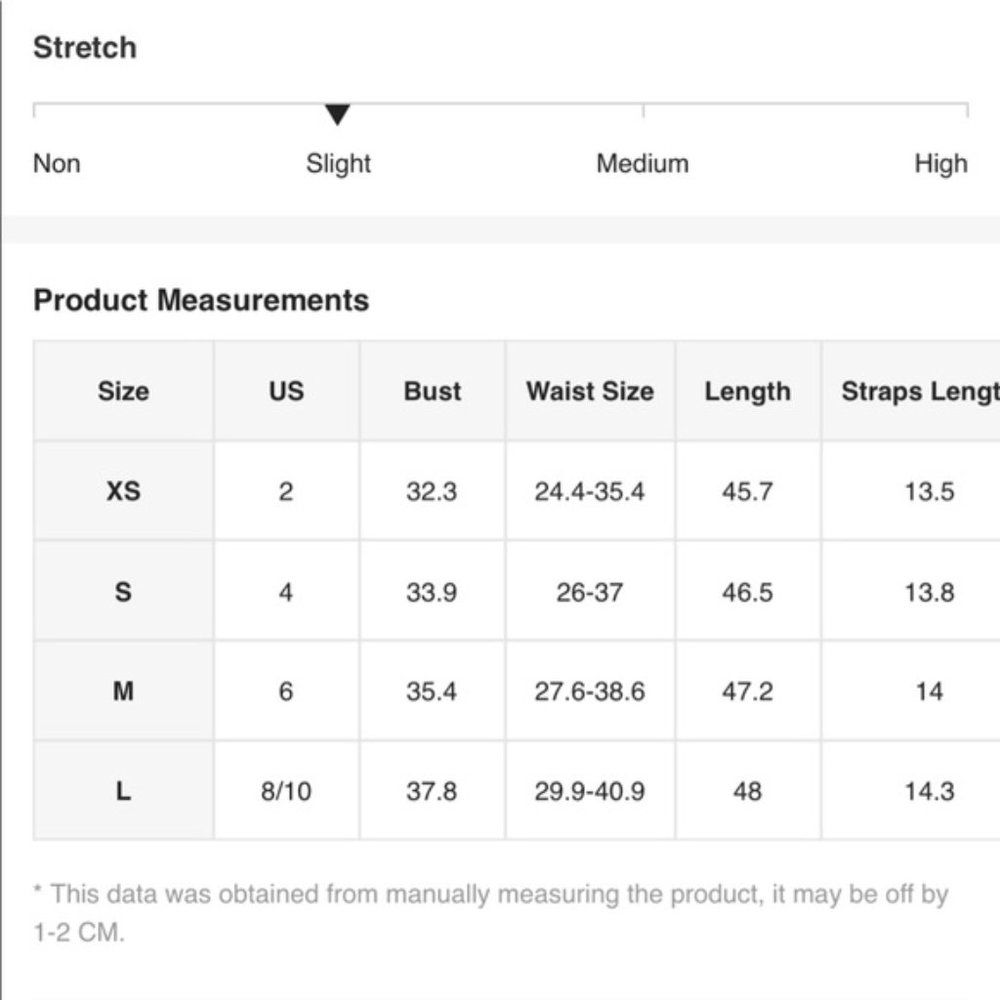
Task: Click the US column header
Action: point(286,391)
